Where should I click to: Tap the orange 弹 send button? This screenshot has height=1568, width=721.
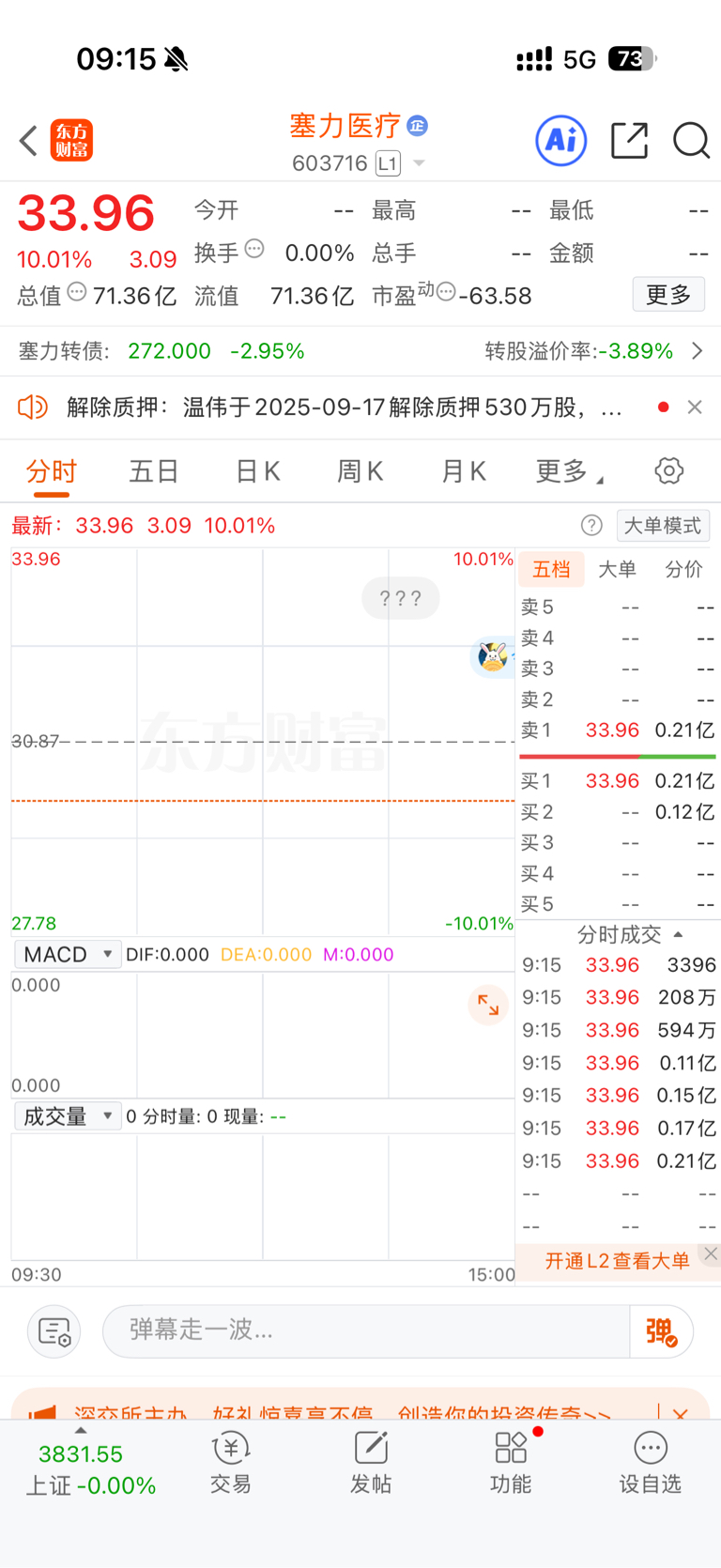661,1331
